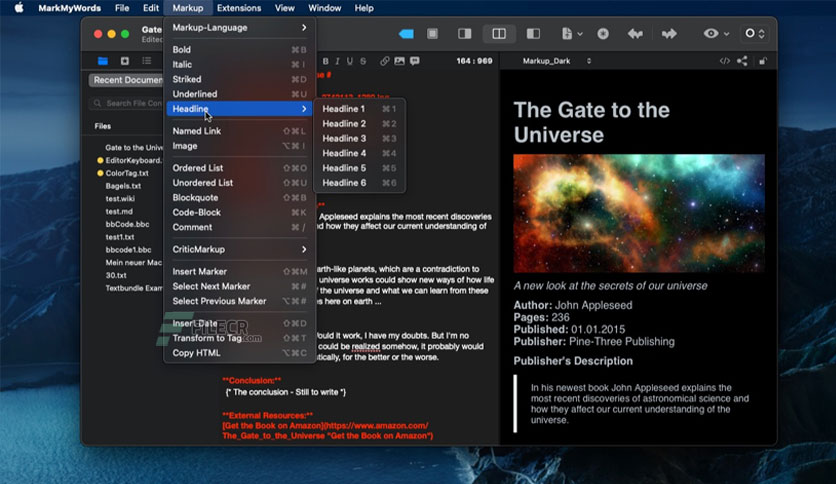Viewport: 836px width, 484px height.
Task: Choose Bold from the Markup menu
Action: pyautogui.click(x=239, y=50)
